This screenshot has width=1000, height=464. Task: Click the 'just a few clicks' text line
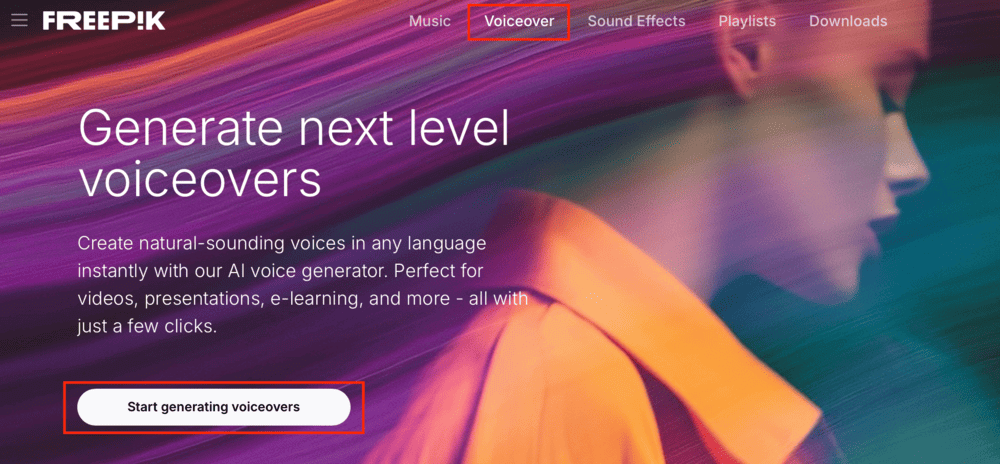[147, 326]
